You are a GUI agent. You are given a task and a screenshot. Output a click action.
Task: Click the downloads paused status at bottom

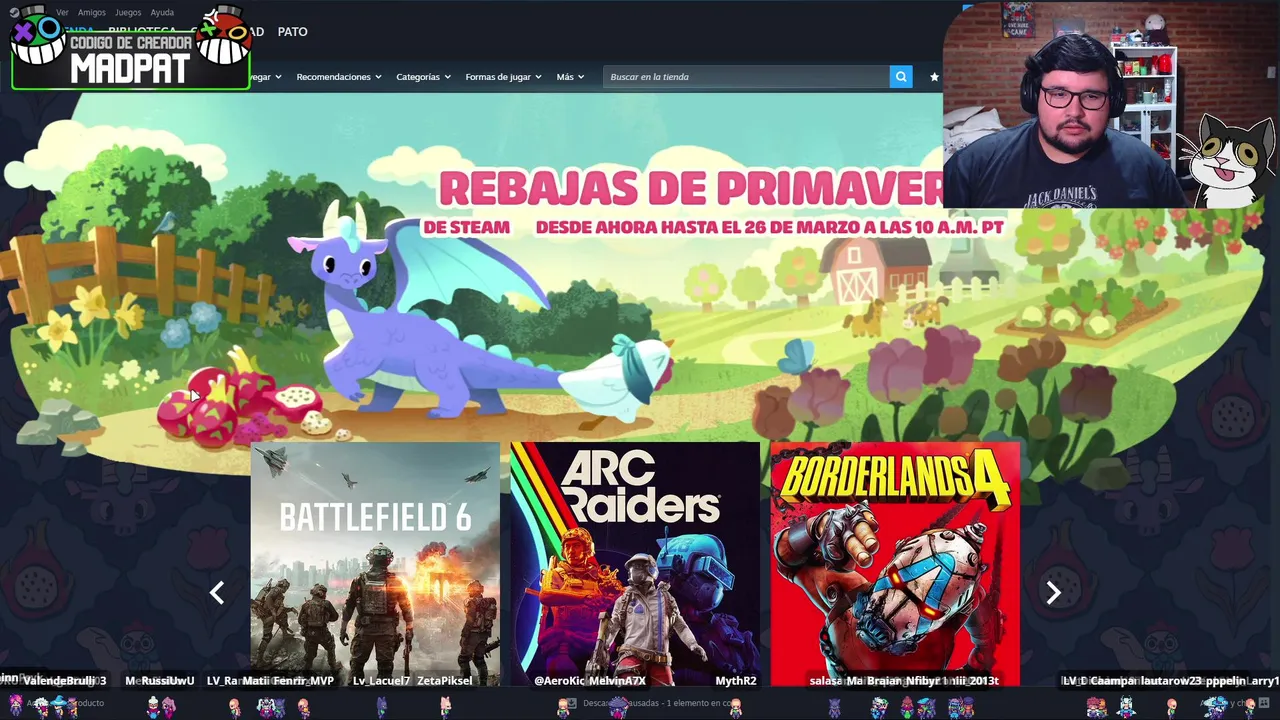[650, 703]
